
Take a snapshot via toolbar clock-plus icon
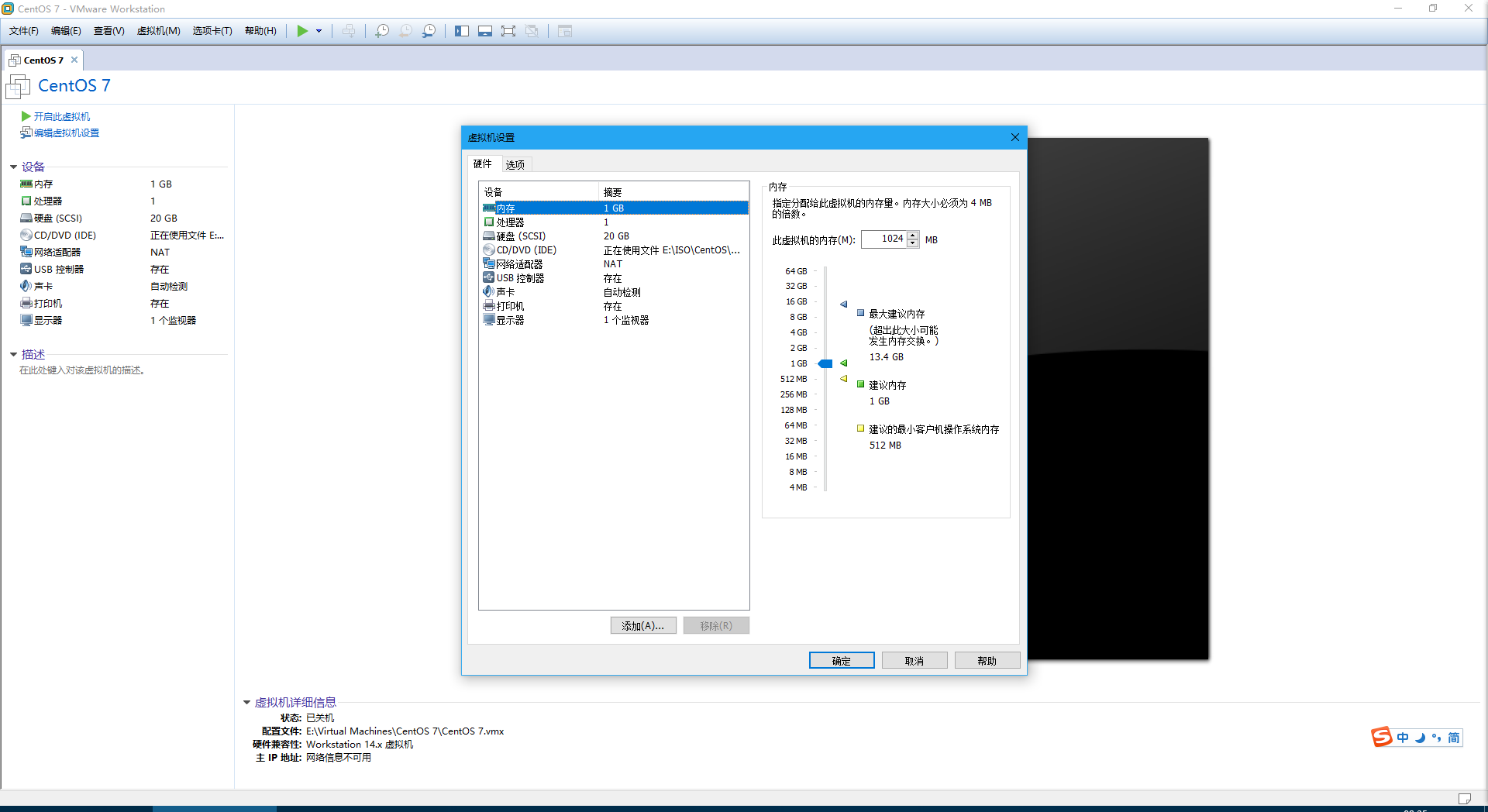(382, 31)
